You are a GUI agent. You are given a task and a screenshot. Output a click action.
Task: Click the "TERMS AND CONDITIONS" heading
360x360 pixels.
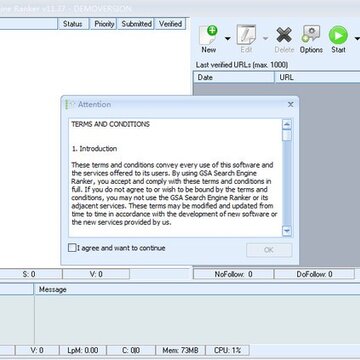click(110, 124)
